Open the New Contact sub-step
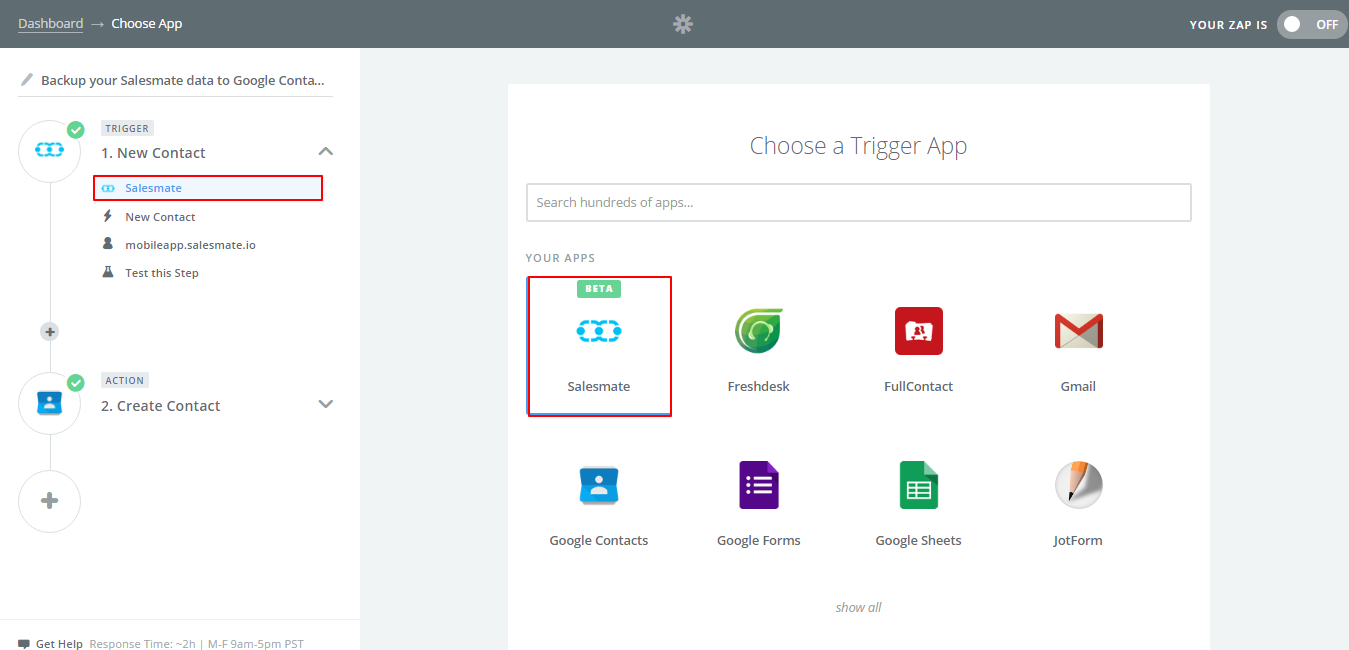The height and width of the screenshot is (650, 1349). coord(160,217)
